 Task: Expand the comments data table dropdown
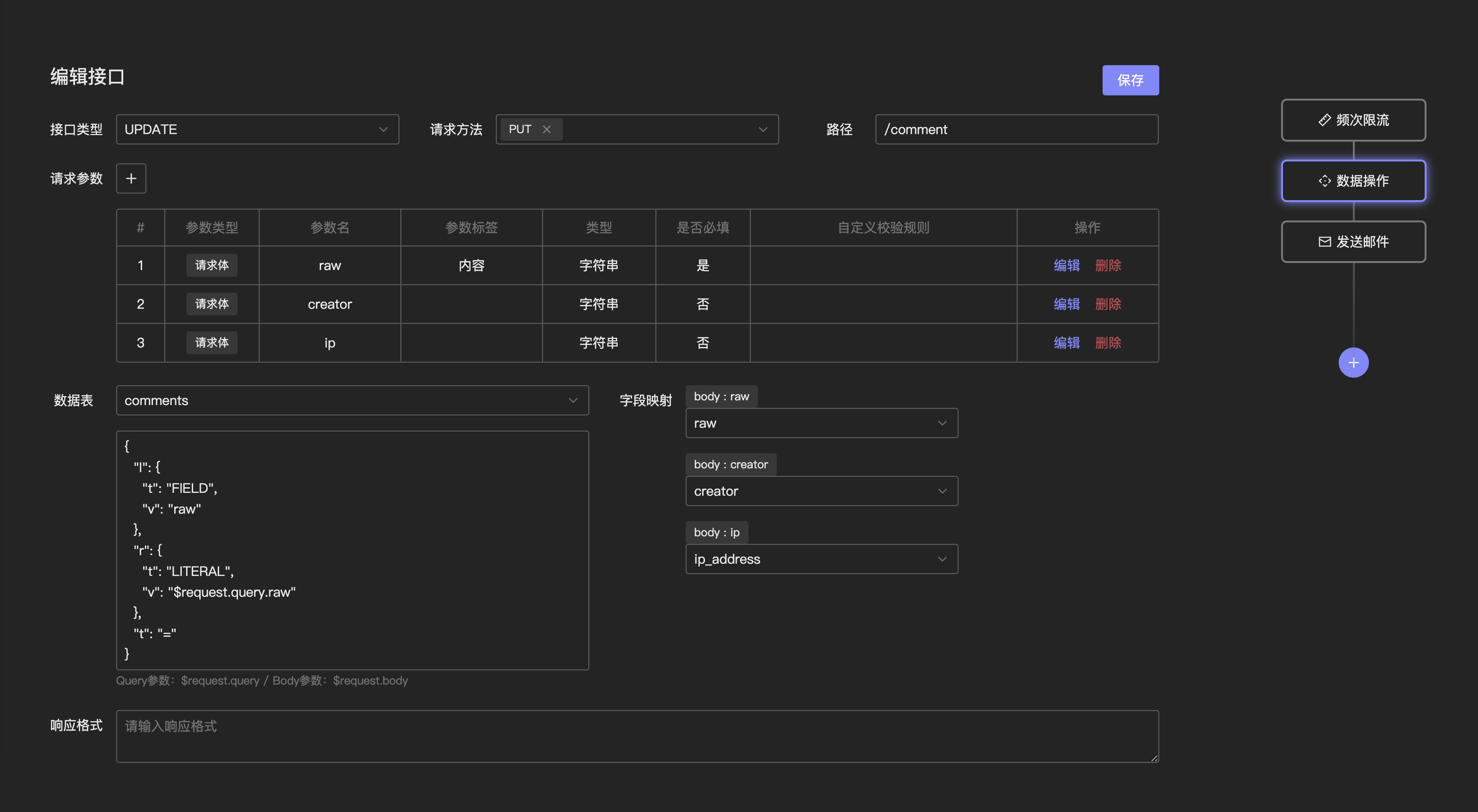pyautogui.click(x=352, y=400)
